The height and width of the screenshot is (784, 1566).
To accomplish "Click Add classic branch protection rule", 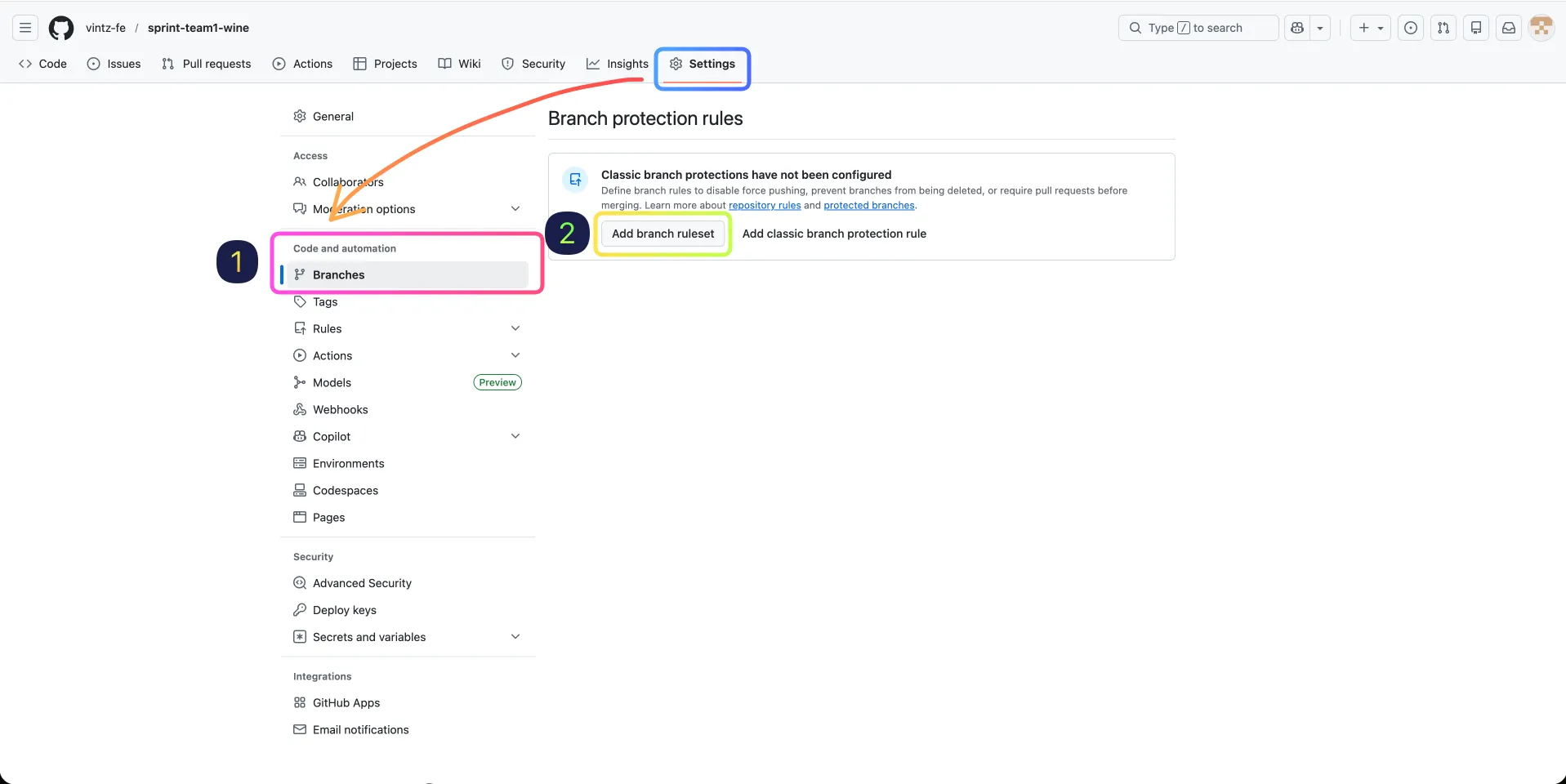I will click(834, 234).
